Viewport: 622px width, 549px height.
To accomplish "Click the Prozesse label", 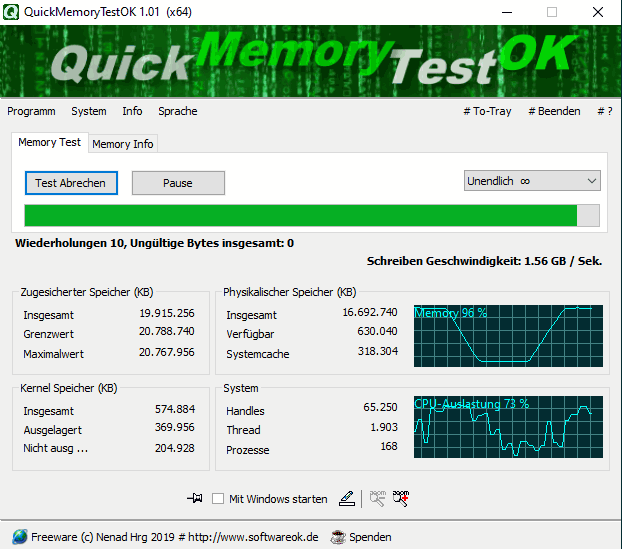I will point(248,450).
